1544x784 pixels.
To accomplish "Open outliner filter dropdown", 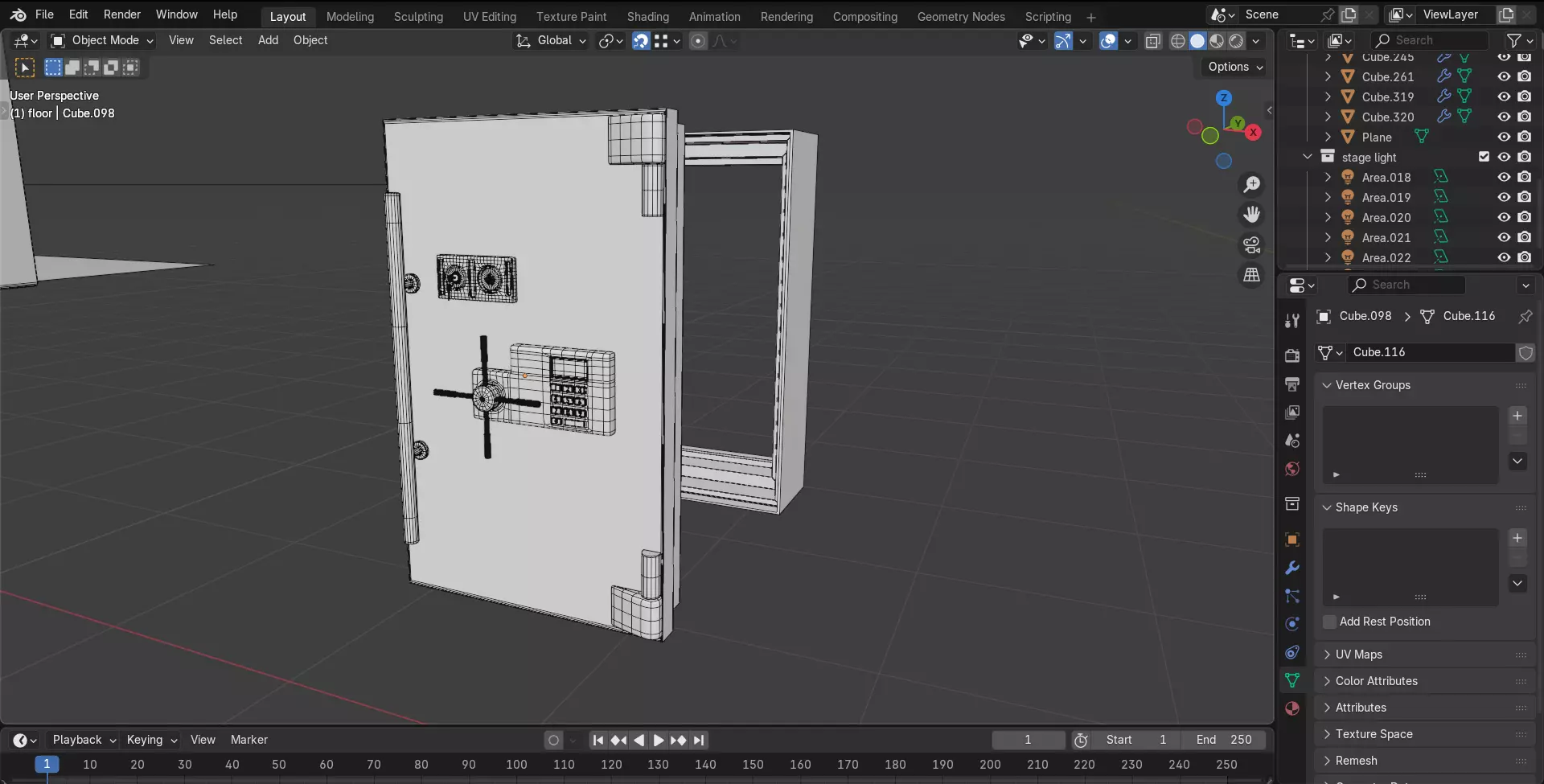I will [1519, 40].
